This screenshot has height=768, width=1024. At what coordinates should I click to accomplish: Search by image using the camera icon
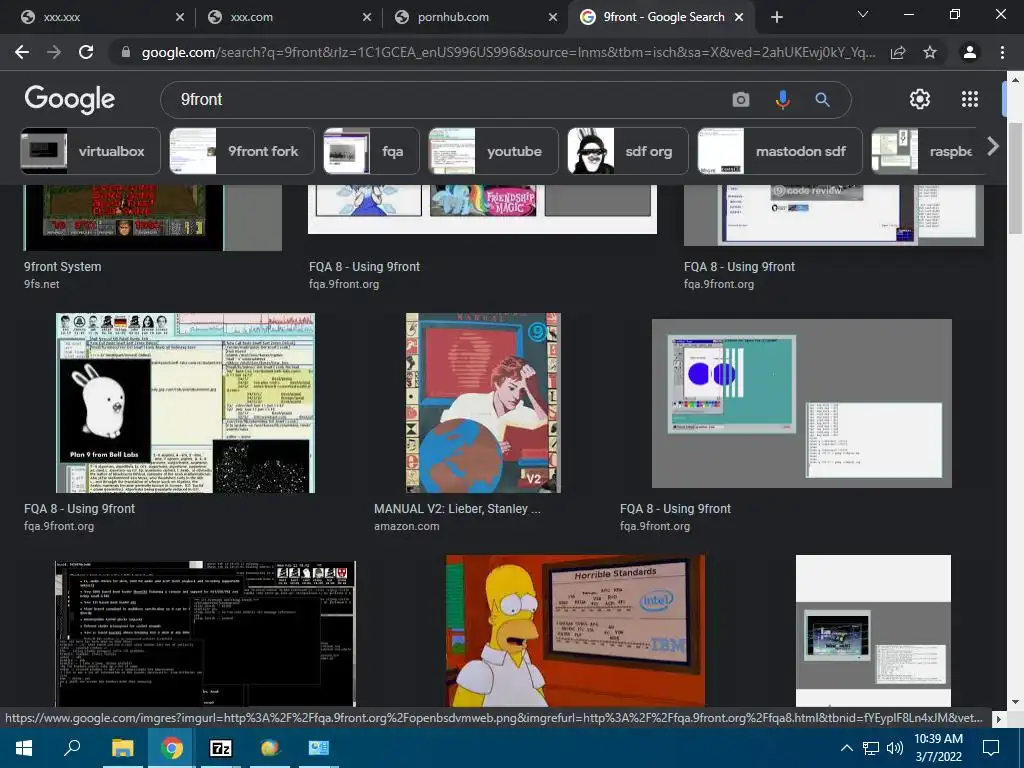pyautogui.click(x=741, y=99)
